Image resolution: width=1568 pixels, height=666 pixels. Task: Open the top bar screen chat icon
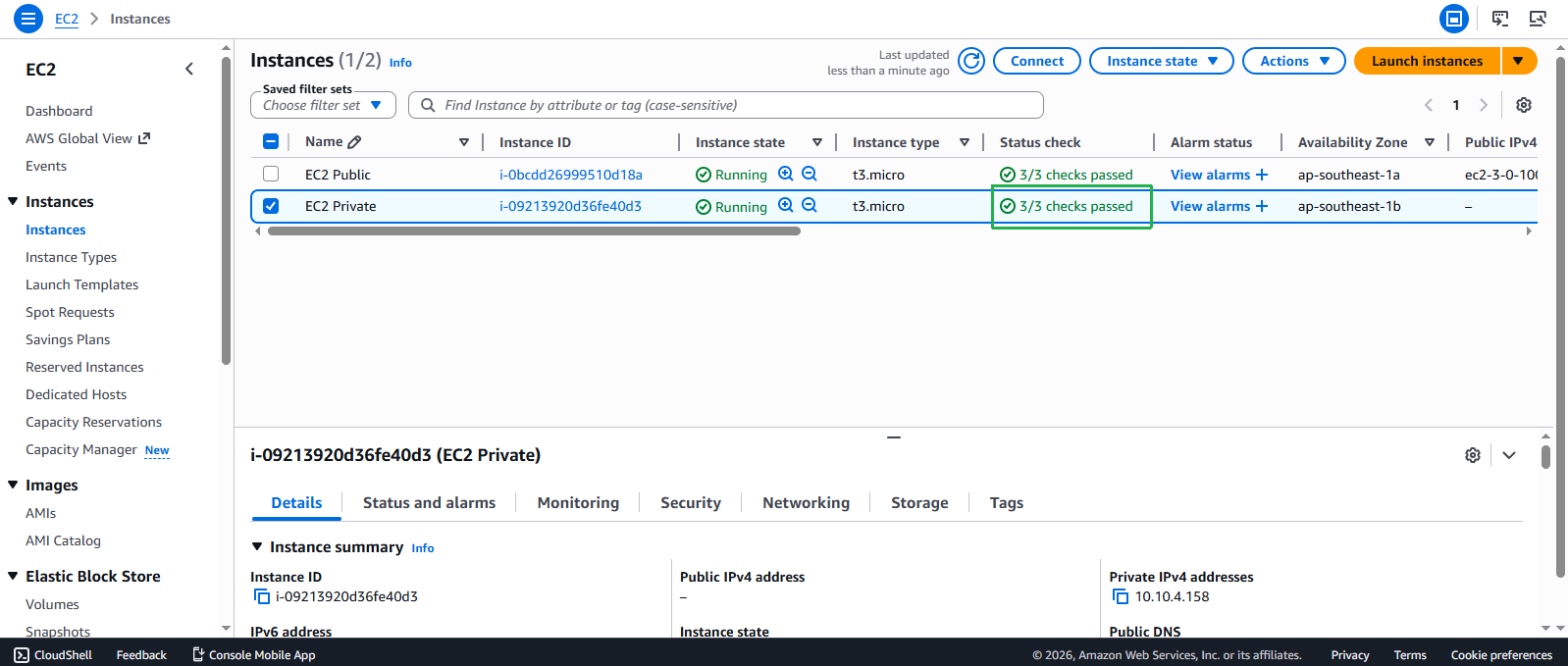1500,19
